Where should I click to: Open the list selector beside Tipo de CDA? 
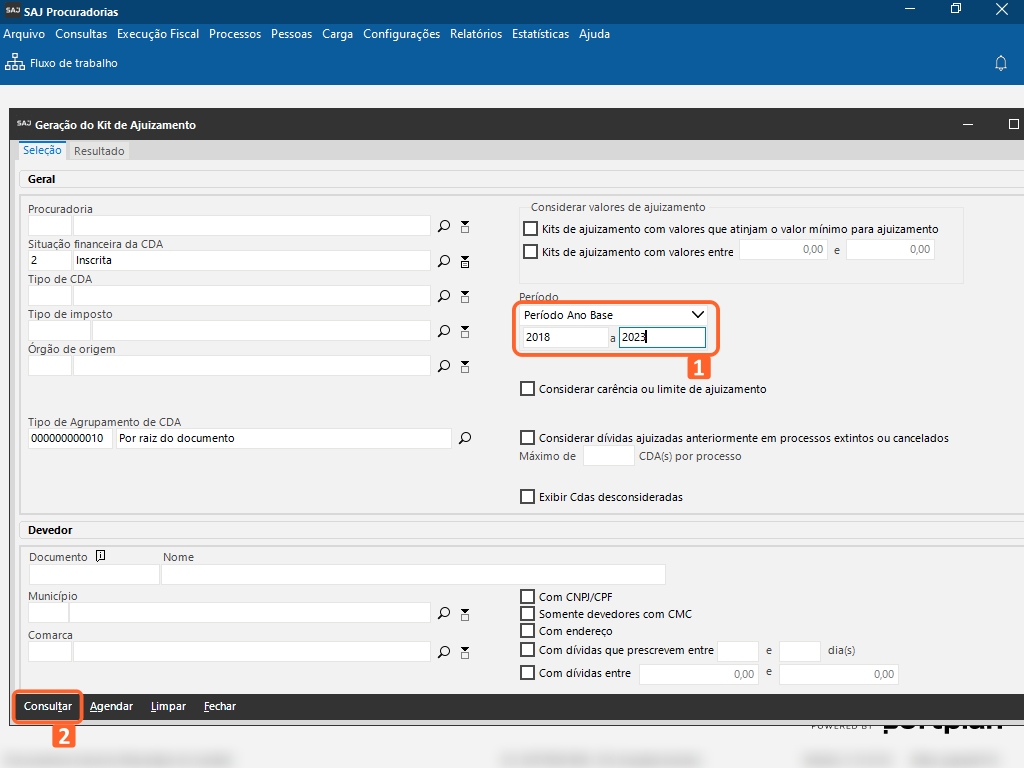coord(465,297)
